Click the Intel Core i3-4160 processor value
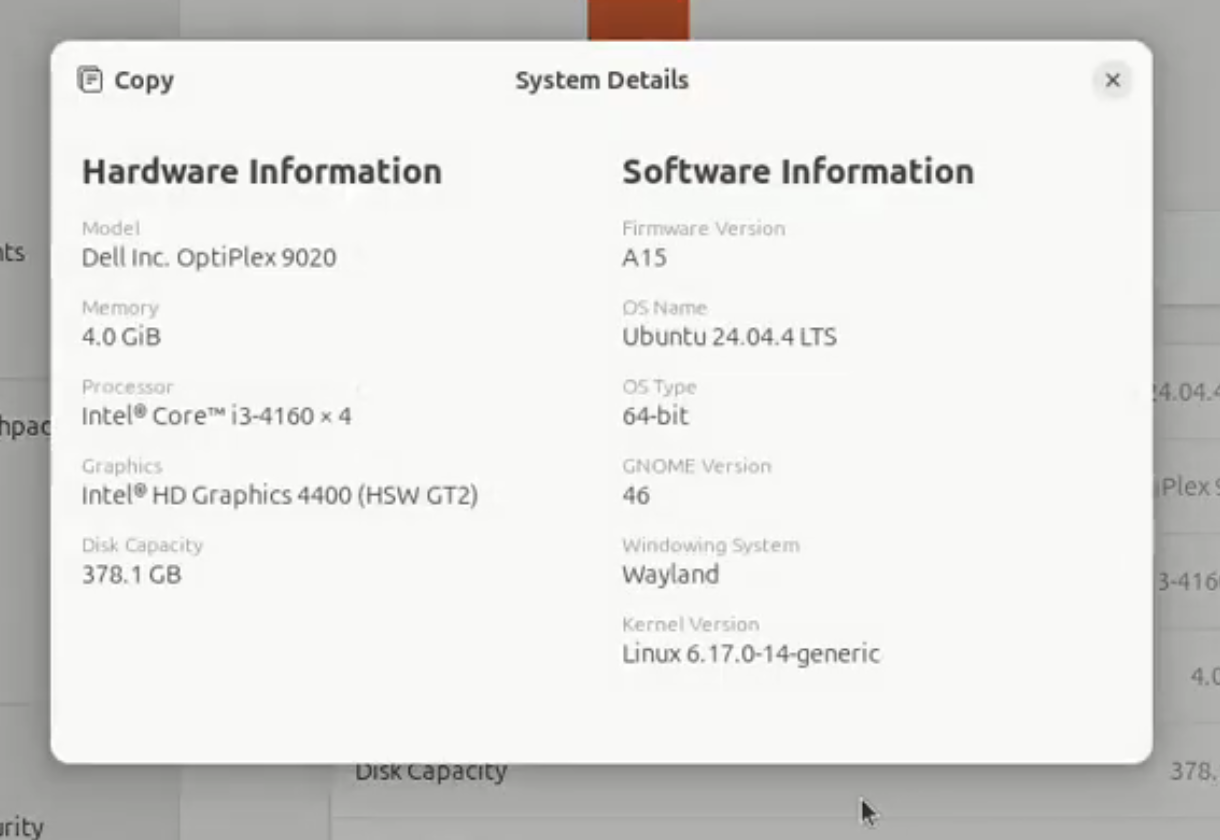Image resolution: width=1220 pixels, height=840 pixels. point(216,415)
